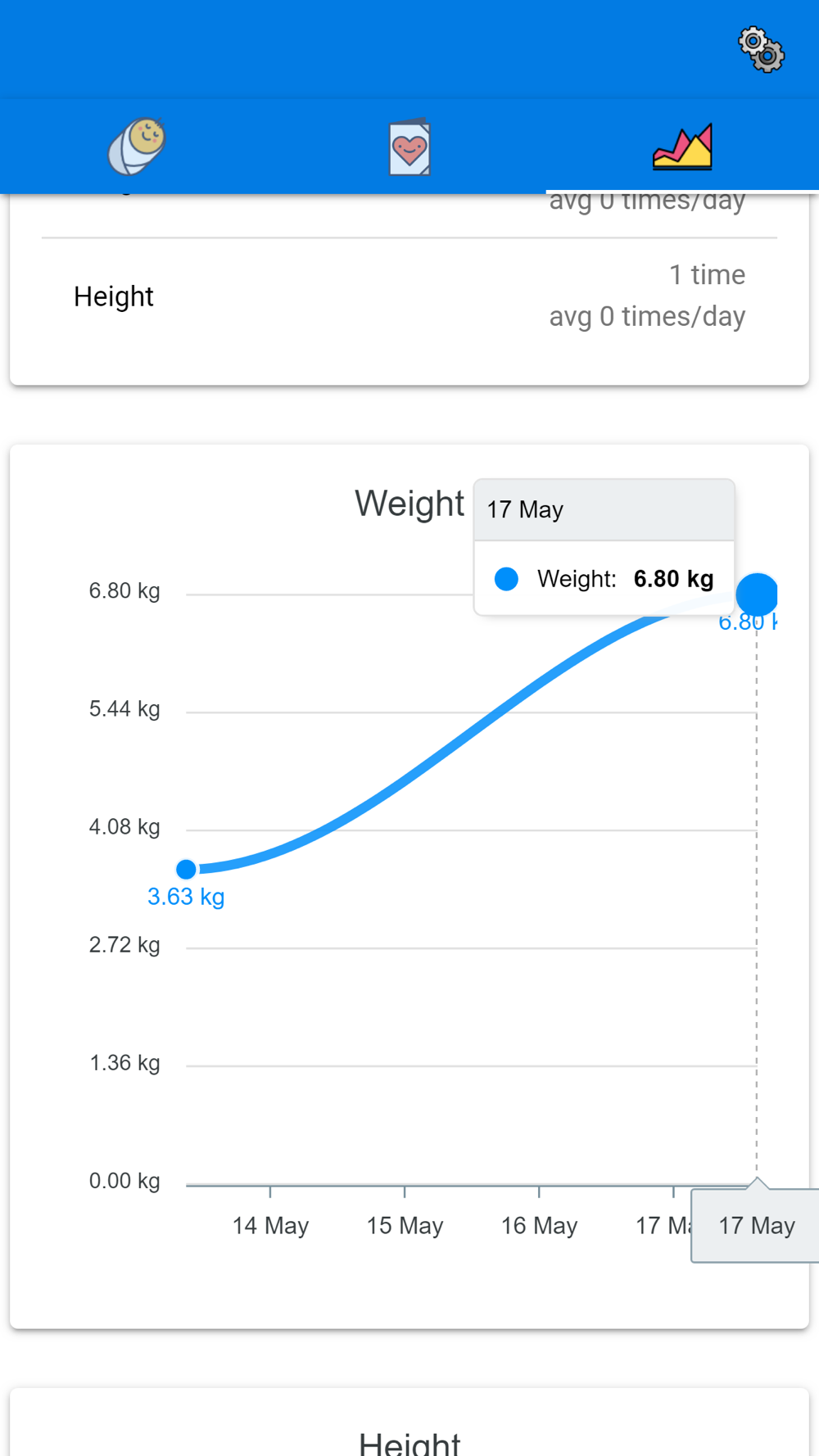Click the 3.63 kg data point
This screenshot has height=1456, width=819.
pyautogui.click(x=187, y=869)
